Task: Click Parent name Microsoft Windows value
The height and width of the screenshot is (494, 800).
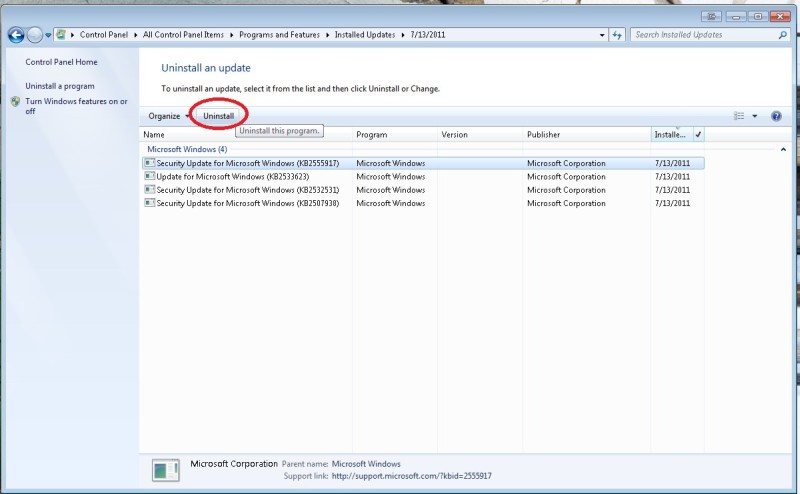Action: click(x=366, y=464)
